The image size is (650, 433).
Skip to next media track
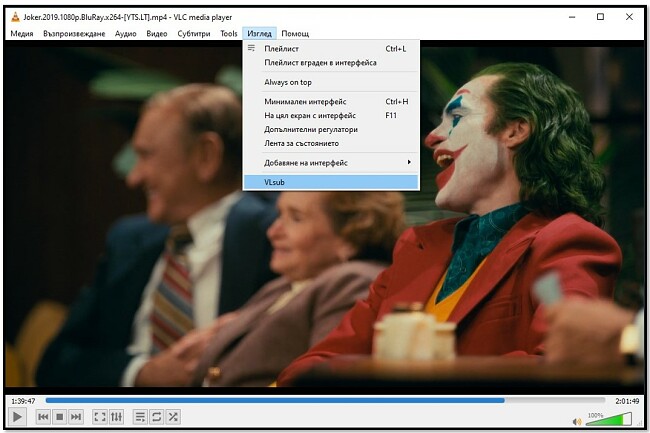tap(76, 417)
